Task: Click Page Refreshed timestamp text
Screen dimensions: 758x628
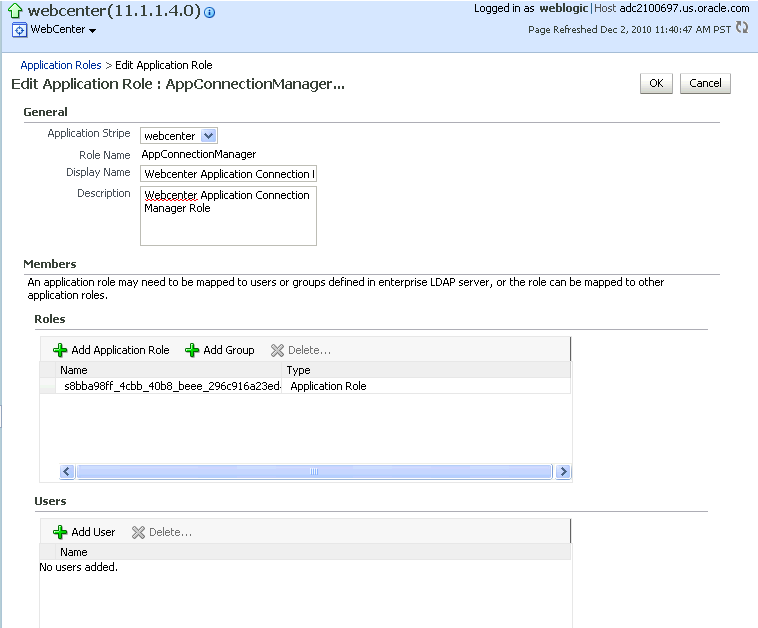Action: 629,29
